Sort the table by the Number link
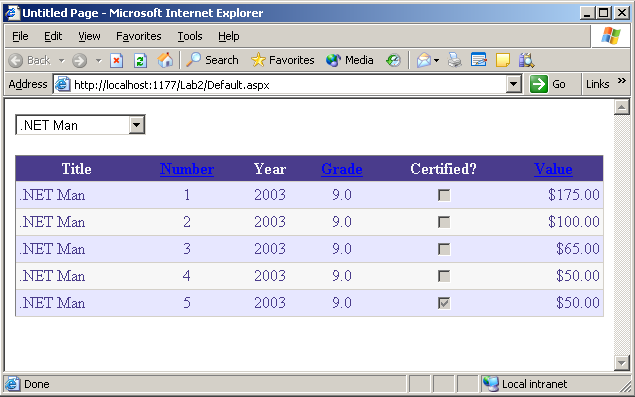The height and width of the screenshot is (397, 635). (x=187, y=169)
